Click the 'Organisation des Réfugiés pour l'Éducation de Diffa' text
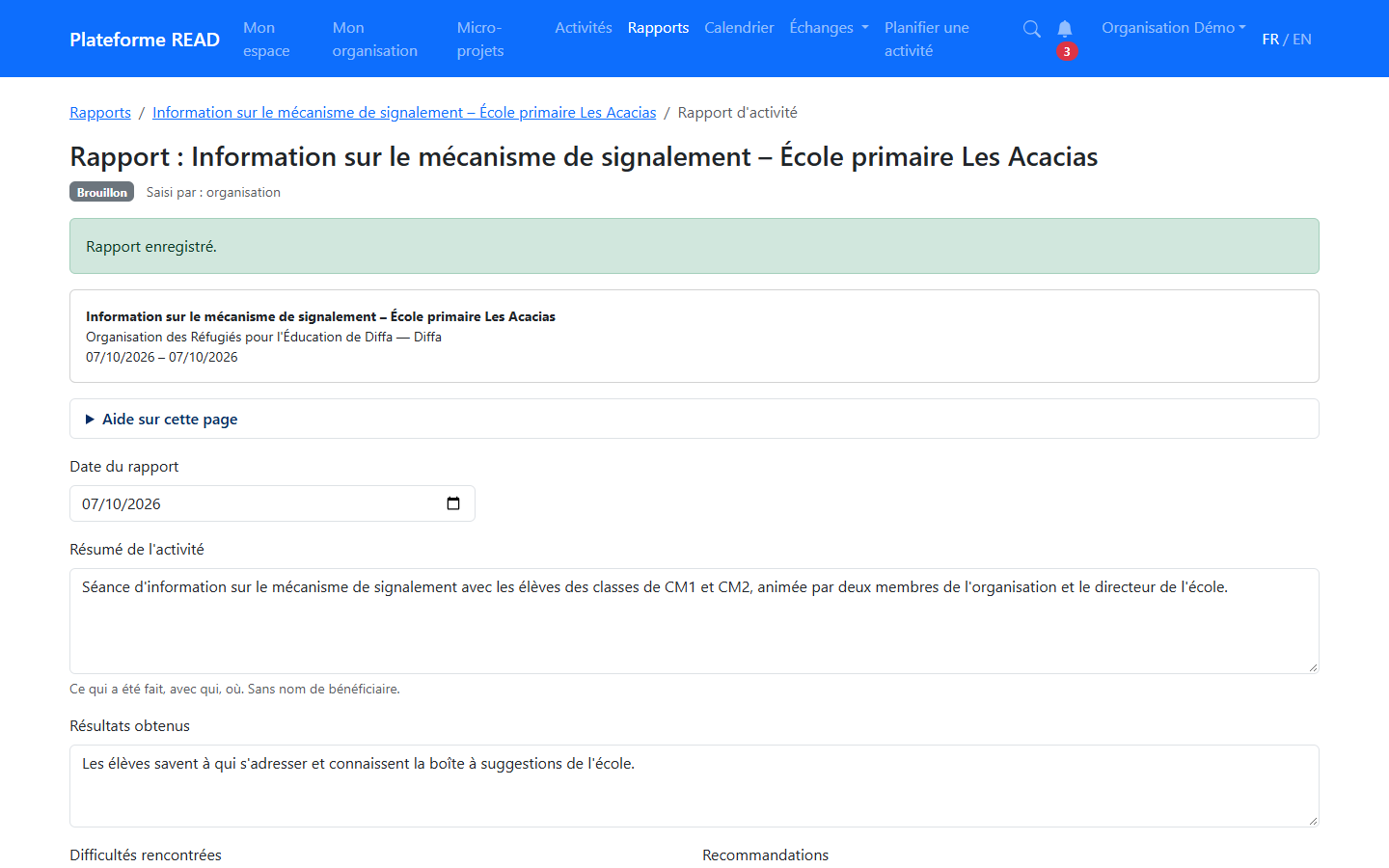Screen dimensions: 1389x868 [x=239, y=337]
